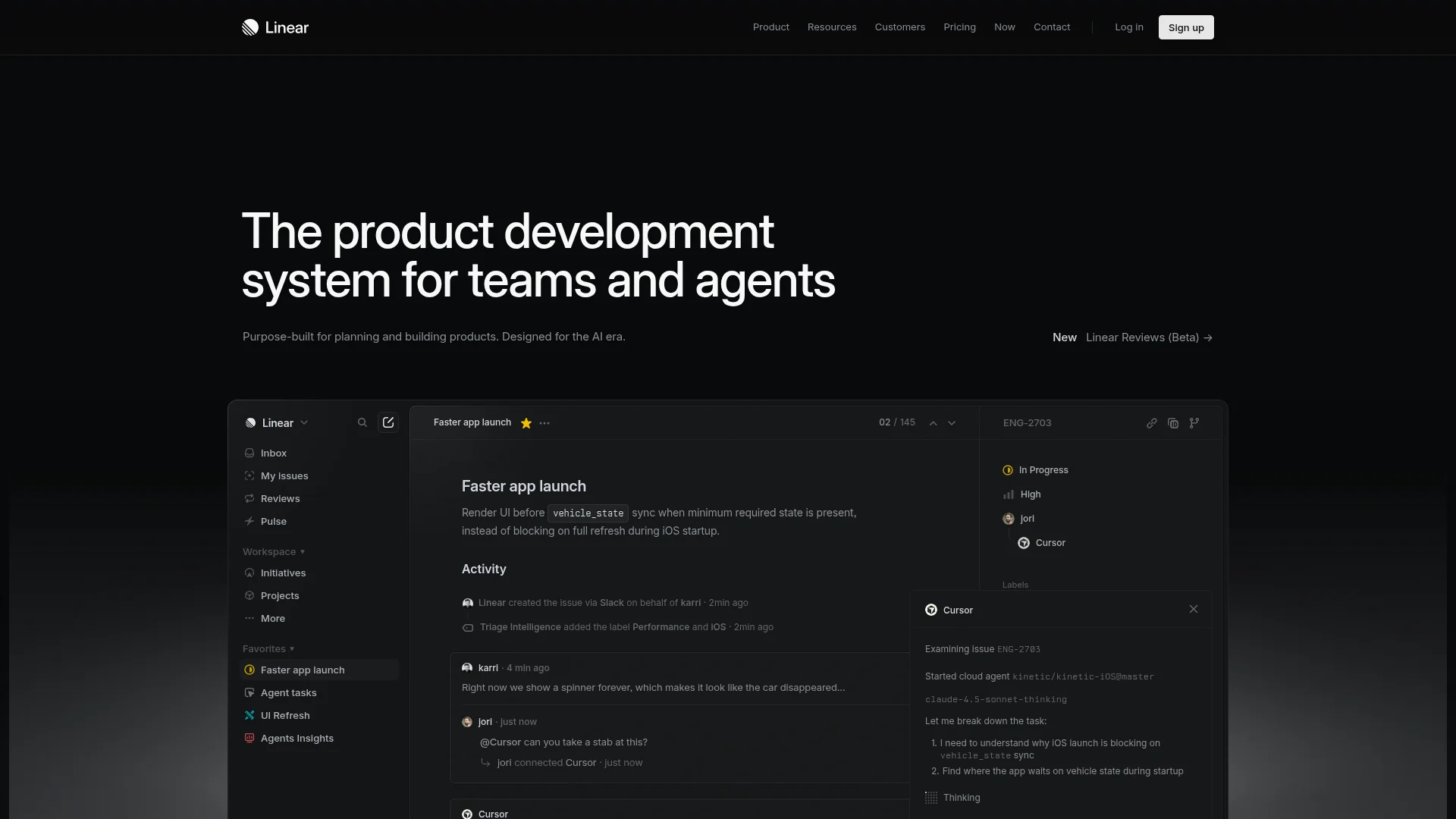Open the Pricing menu item
1456x819 pixels.
959,27
